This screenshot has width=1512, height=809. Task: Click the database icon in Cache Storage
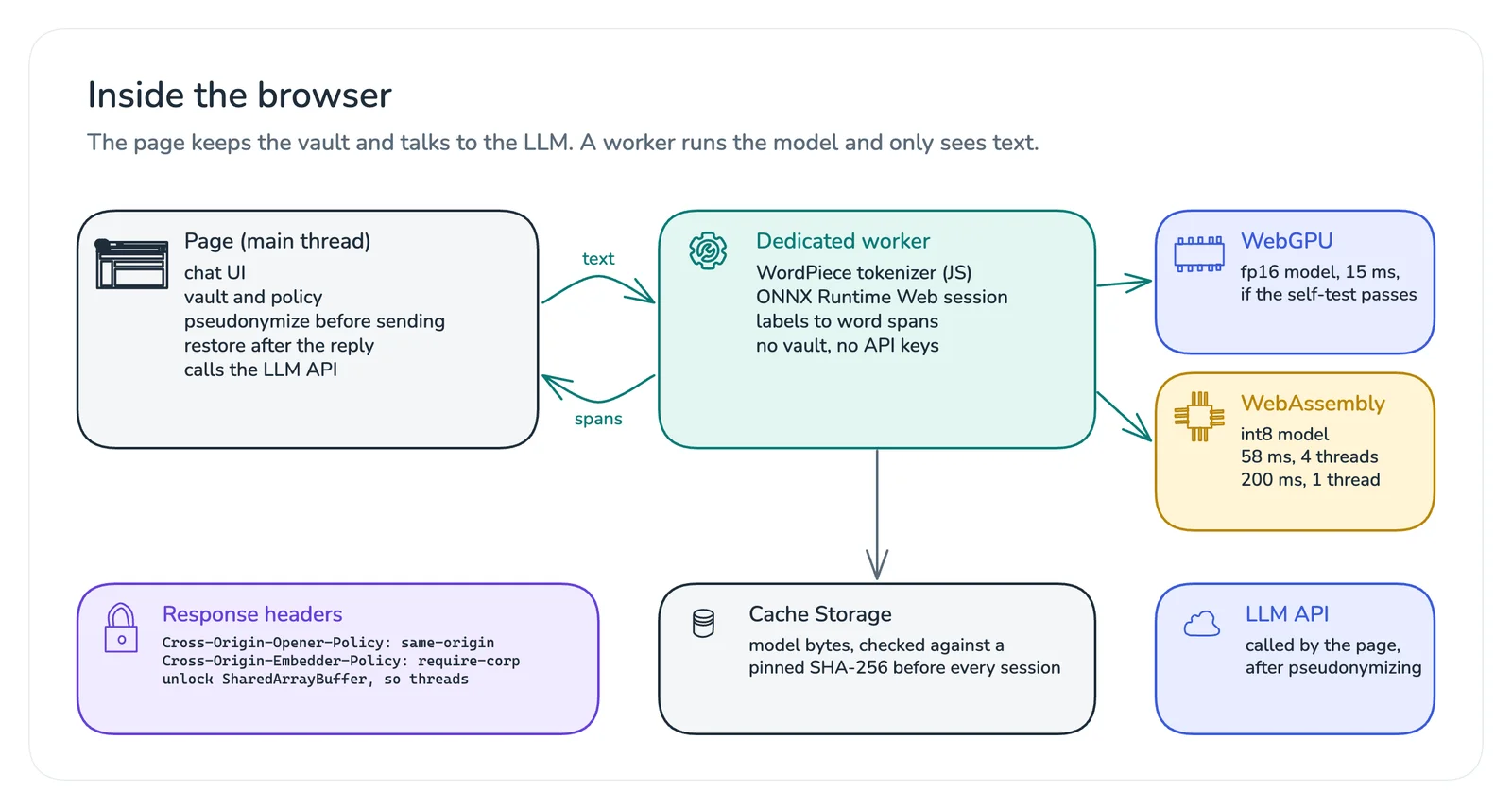click(x=703, y=624)
